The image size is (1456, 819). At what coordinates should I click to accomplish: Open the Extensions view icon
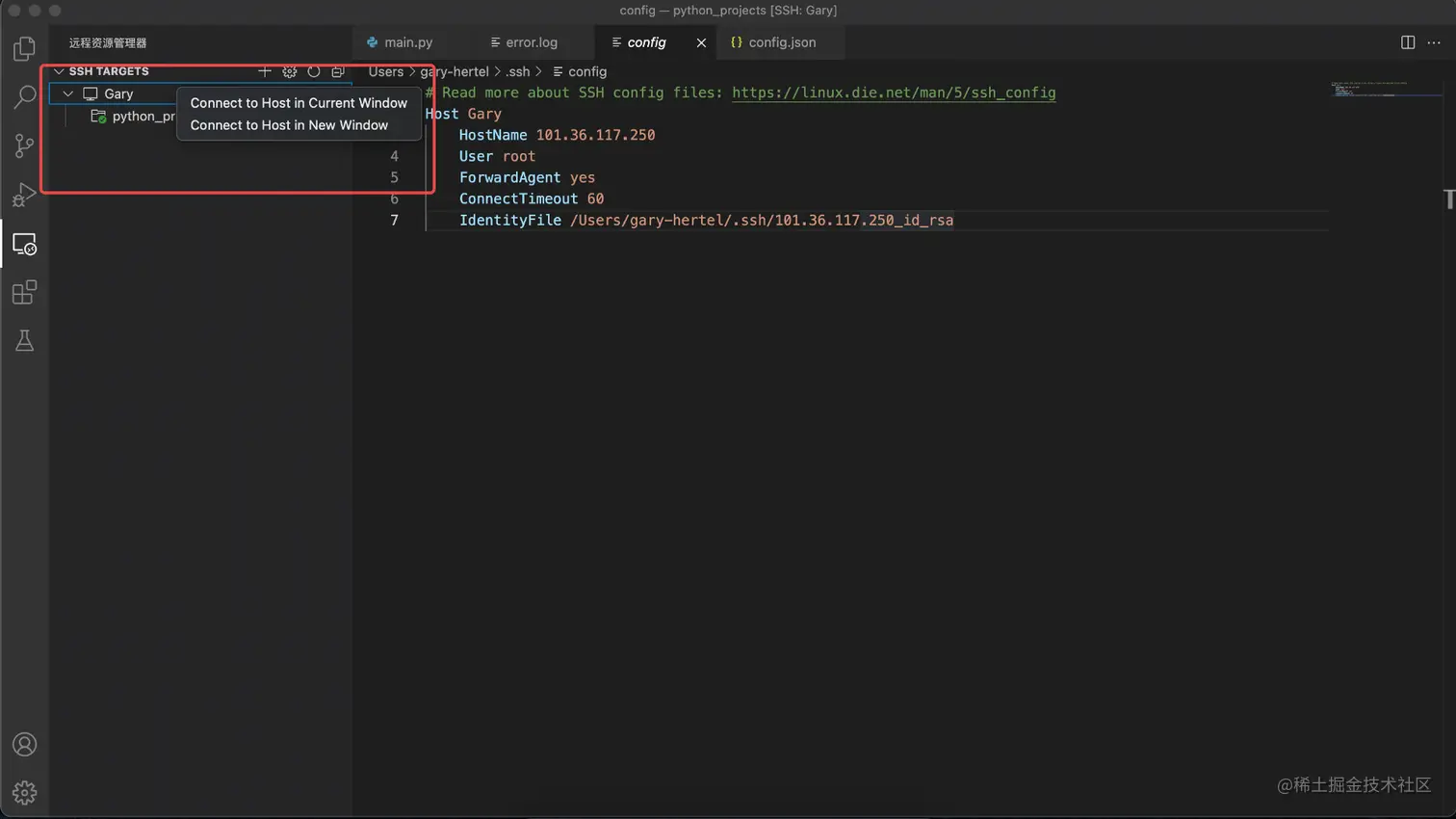point(25,292)
